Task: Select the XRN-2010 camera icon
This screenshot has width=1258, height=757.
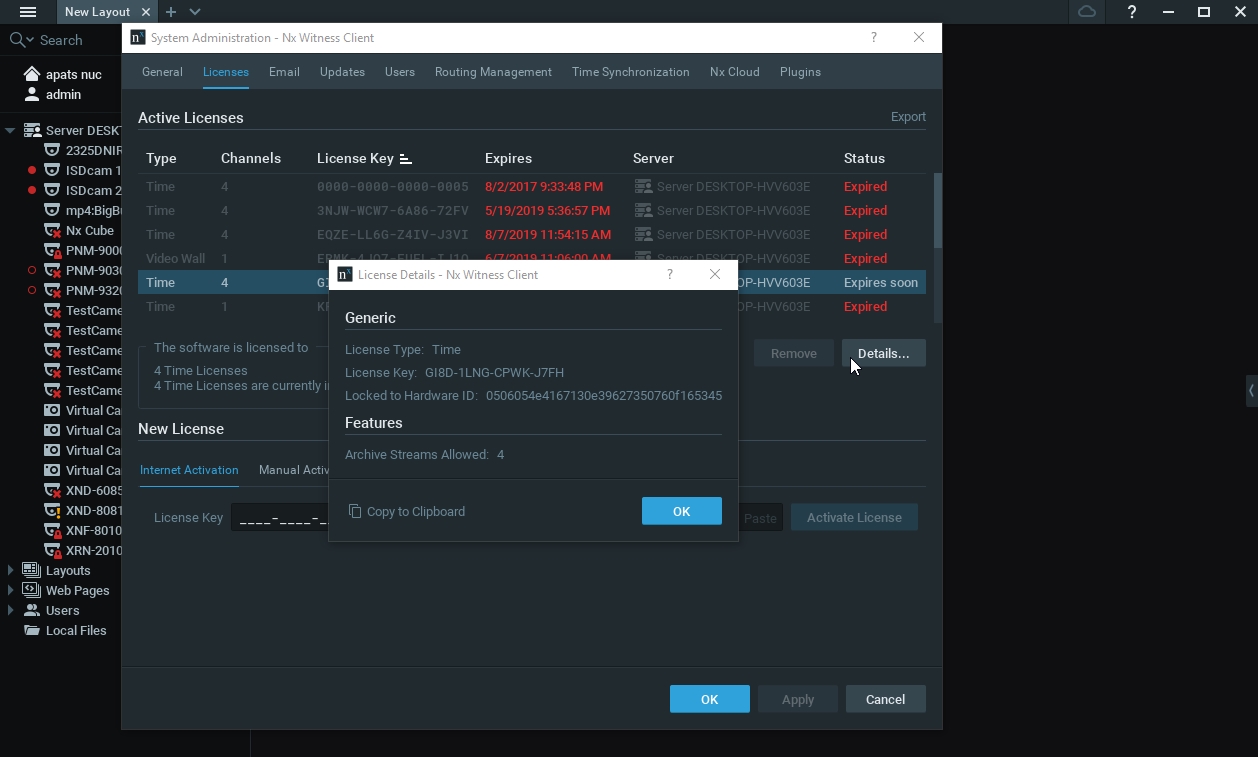Action: [52, 550]
